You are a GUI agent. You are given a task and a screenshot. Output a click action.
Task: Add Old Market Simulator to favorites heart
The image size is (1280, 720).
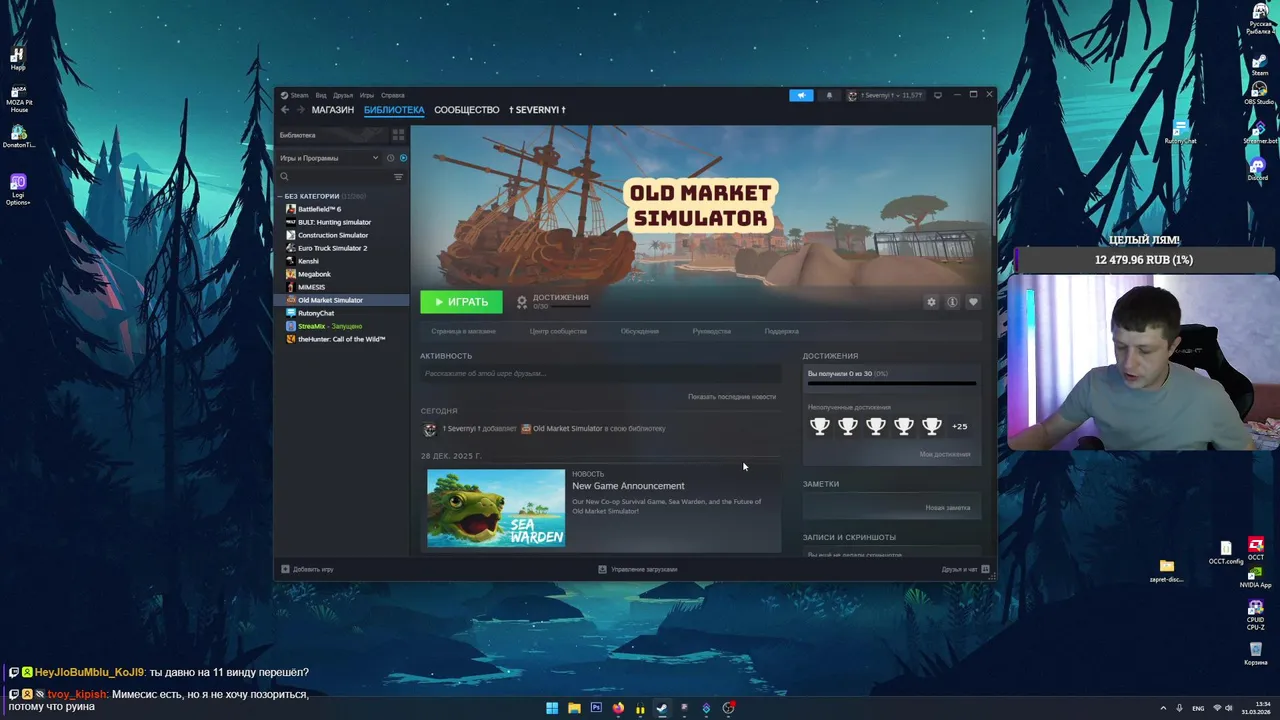(x=973, y=302)
